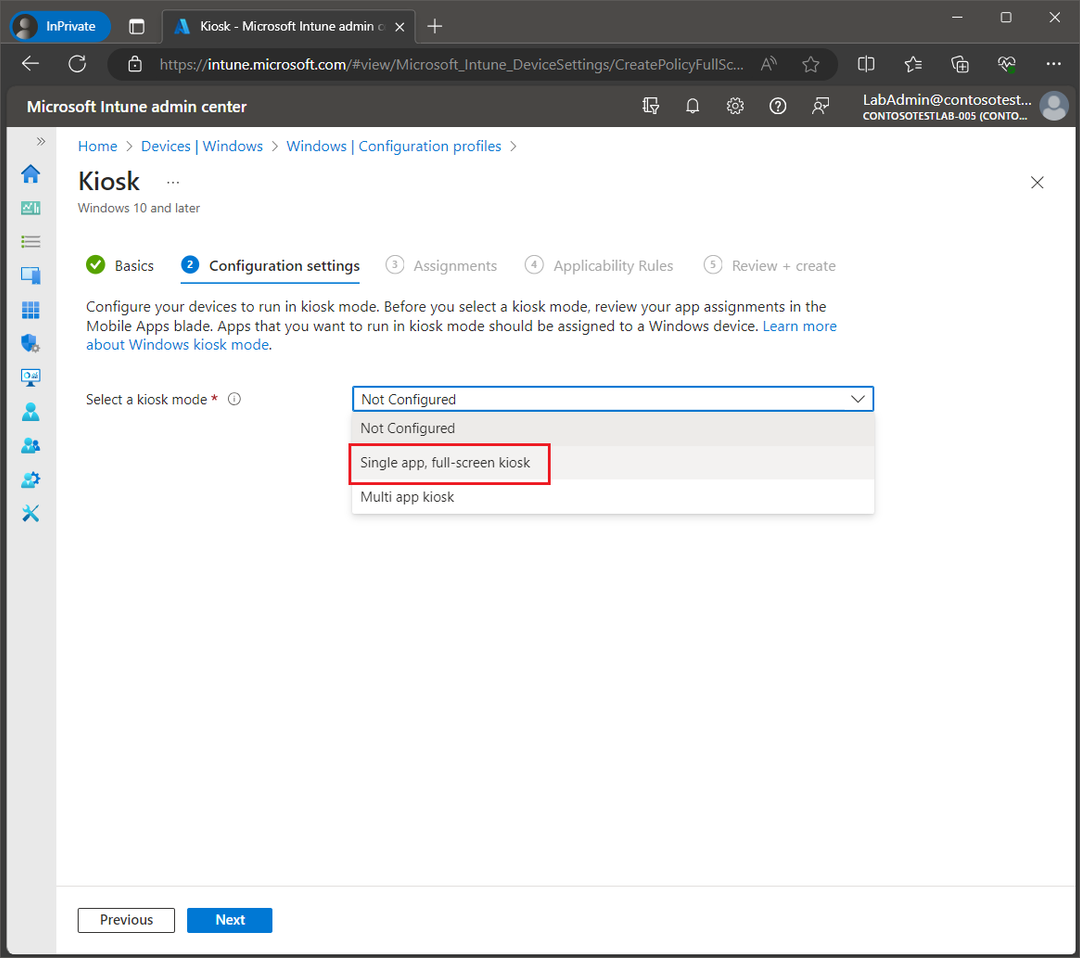Select Single app, full-screen kiosk option

click(612, 463)
